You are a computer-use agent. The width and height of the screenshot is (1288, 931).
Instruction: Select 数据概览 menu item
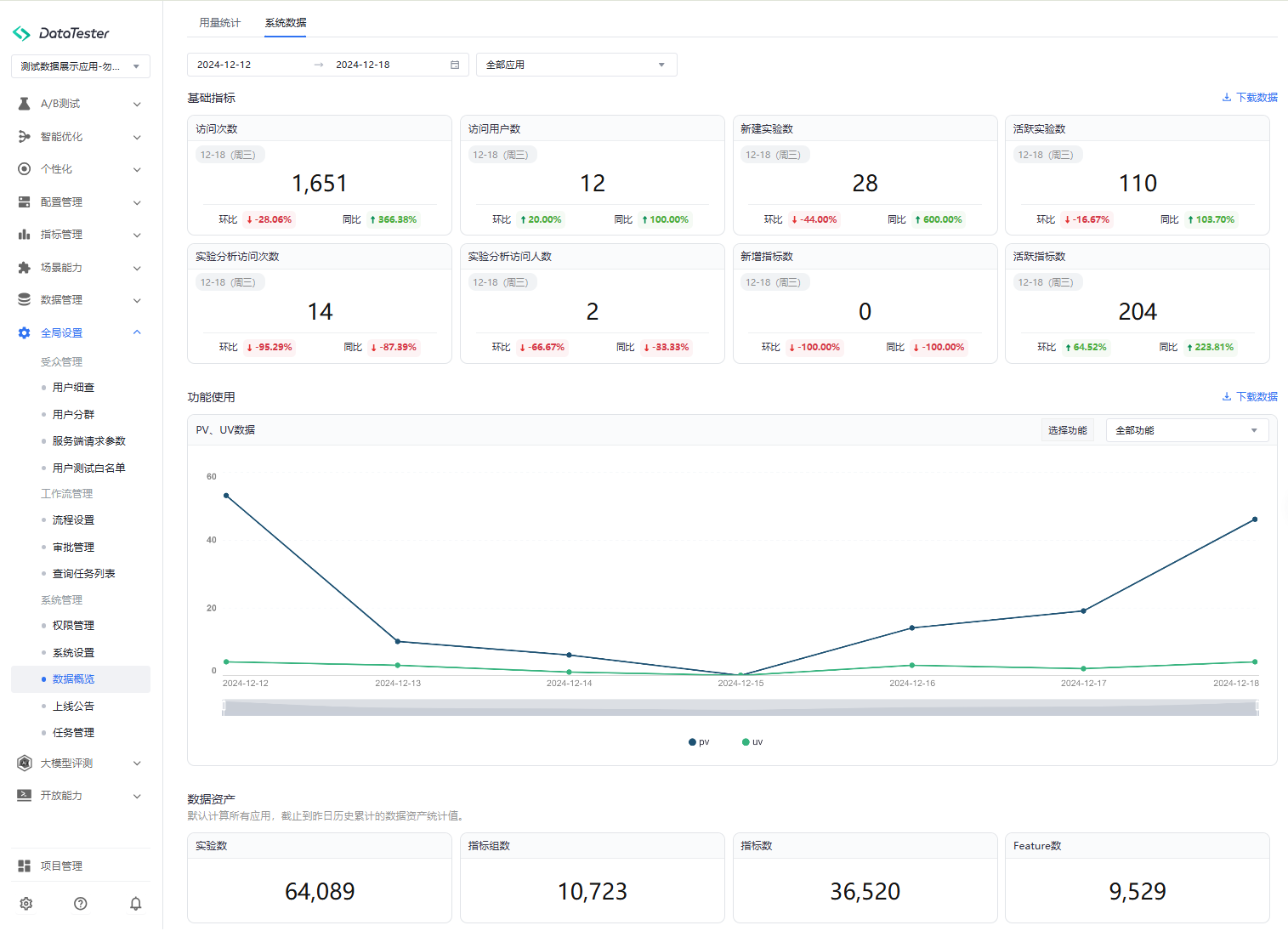coord(81,679)
